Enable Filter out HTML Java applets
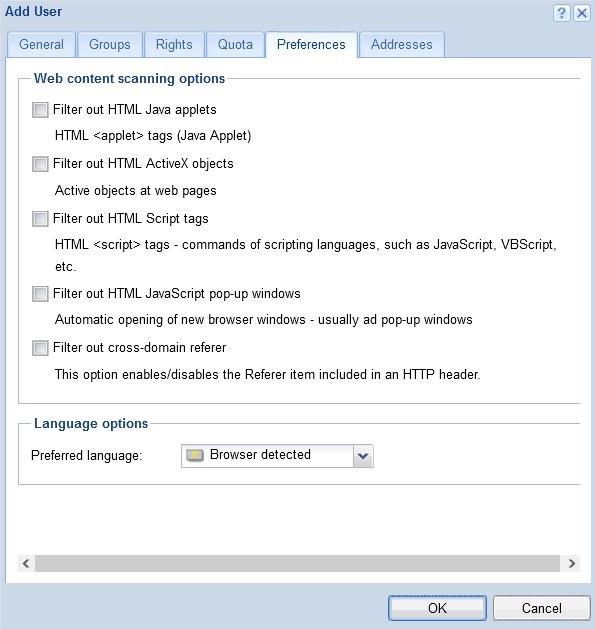595x629 pixels. [40, 110]
